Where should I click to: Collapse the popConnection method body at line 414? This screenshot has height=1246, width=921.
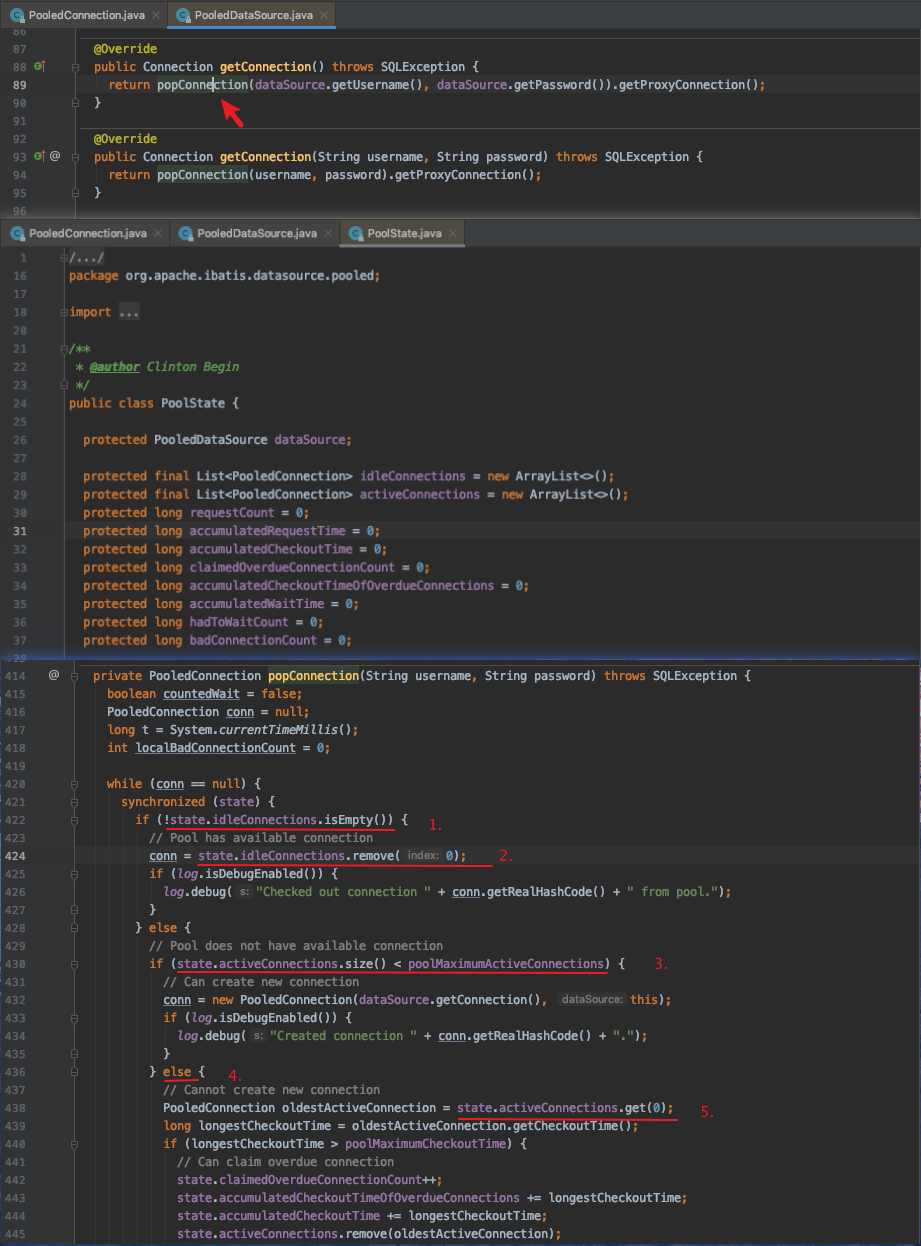(x=76, y=675)
